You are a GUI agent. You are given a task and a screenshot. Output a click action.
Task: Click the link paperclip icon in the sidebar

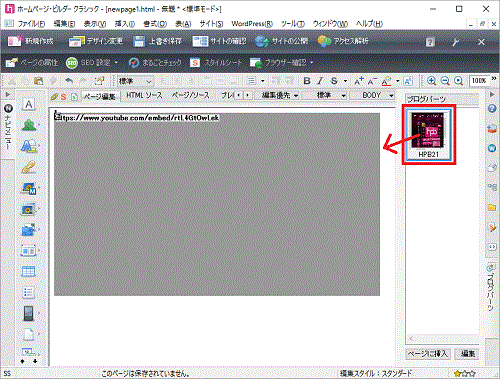[x=29, y=167]
